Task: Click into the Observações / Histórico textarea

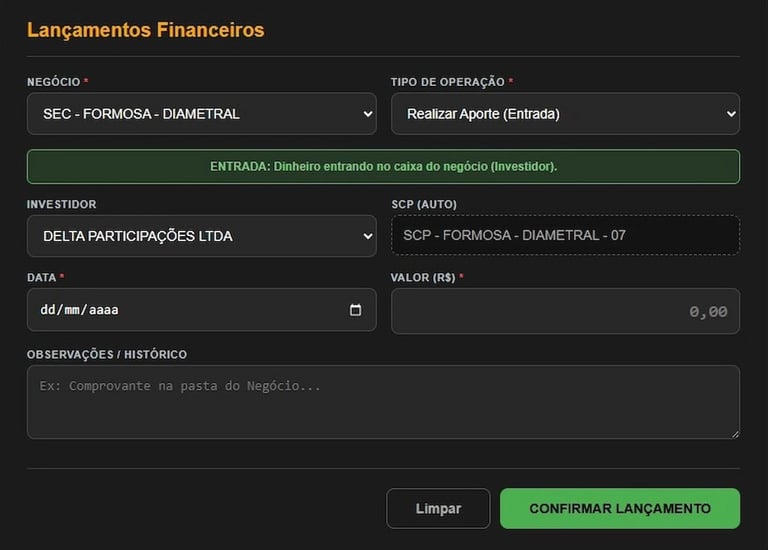Action: (383, 402)
